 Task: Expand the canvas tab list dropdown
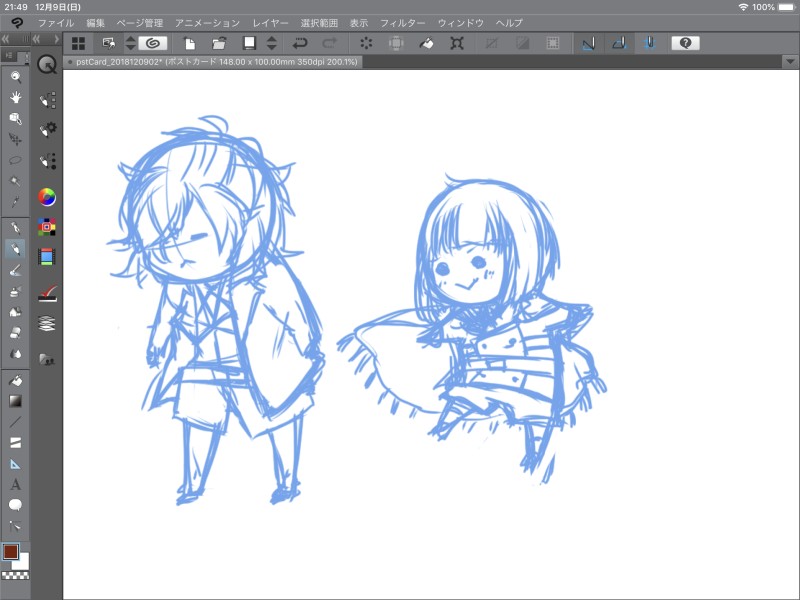click(790, 62)
